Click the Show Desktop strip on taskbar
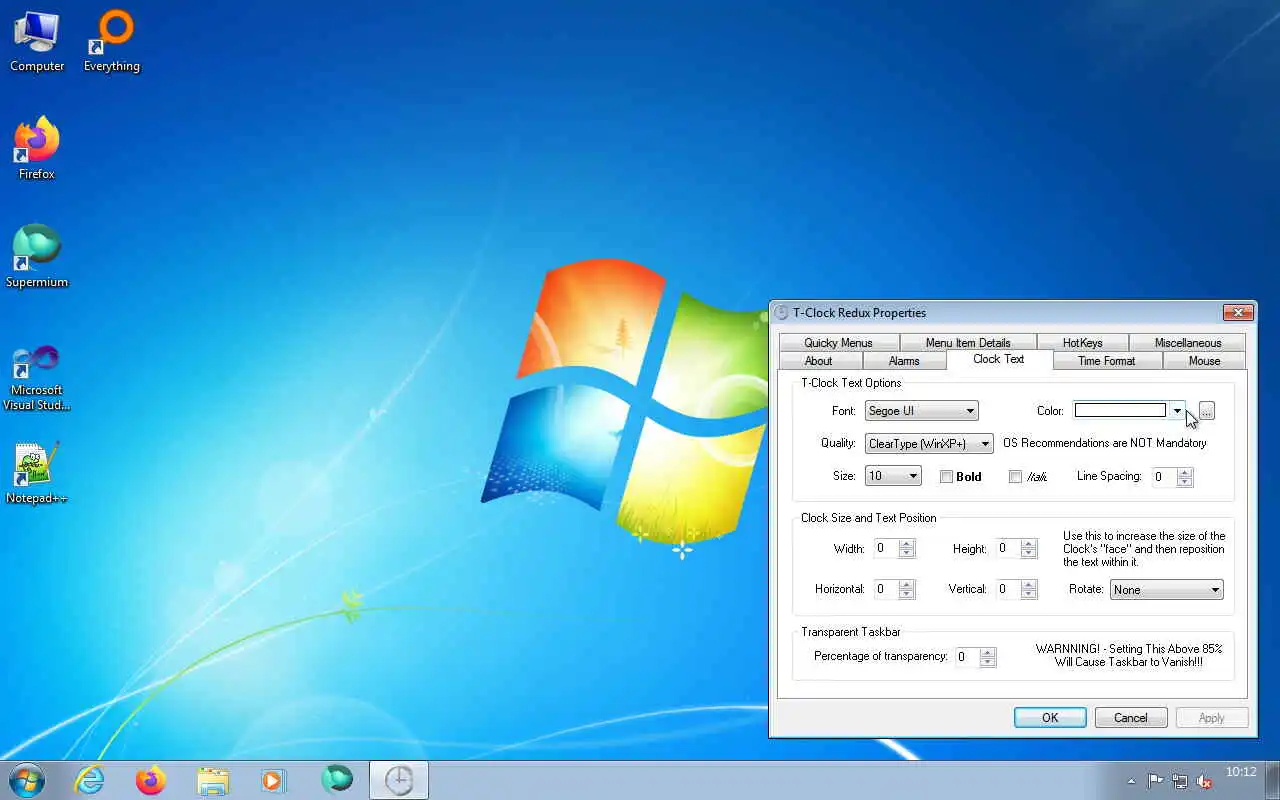 point(1273,780)
